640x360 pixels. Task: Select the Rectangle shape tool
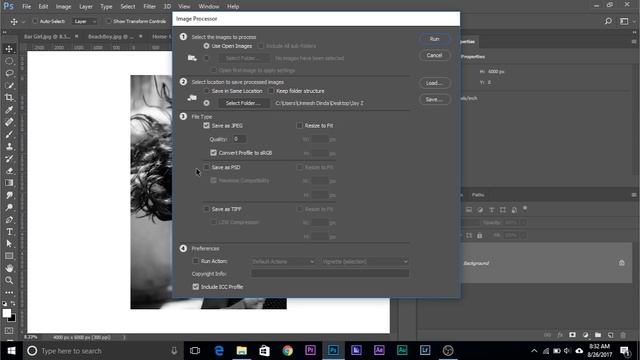point(9,256)
